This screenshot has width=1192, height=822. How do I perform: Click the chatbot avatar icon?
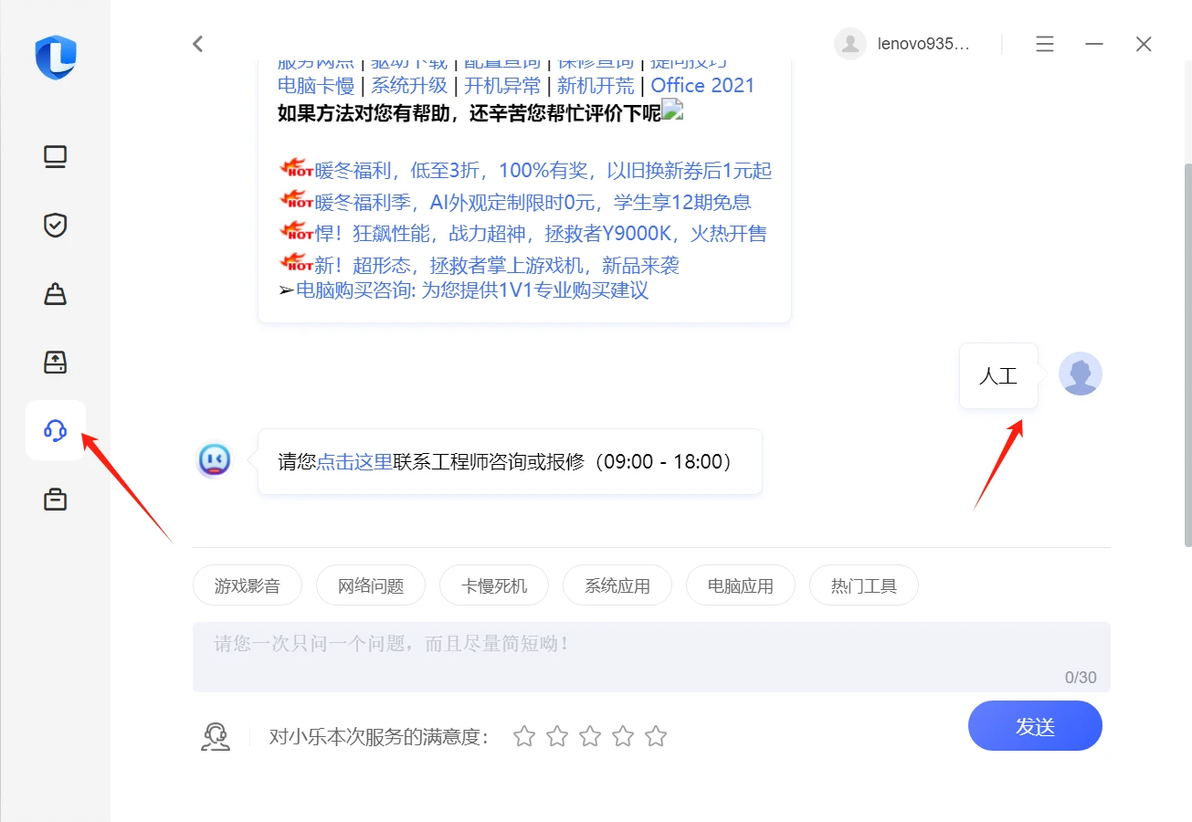(214, 461)
